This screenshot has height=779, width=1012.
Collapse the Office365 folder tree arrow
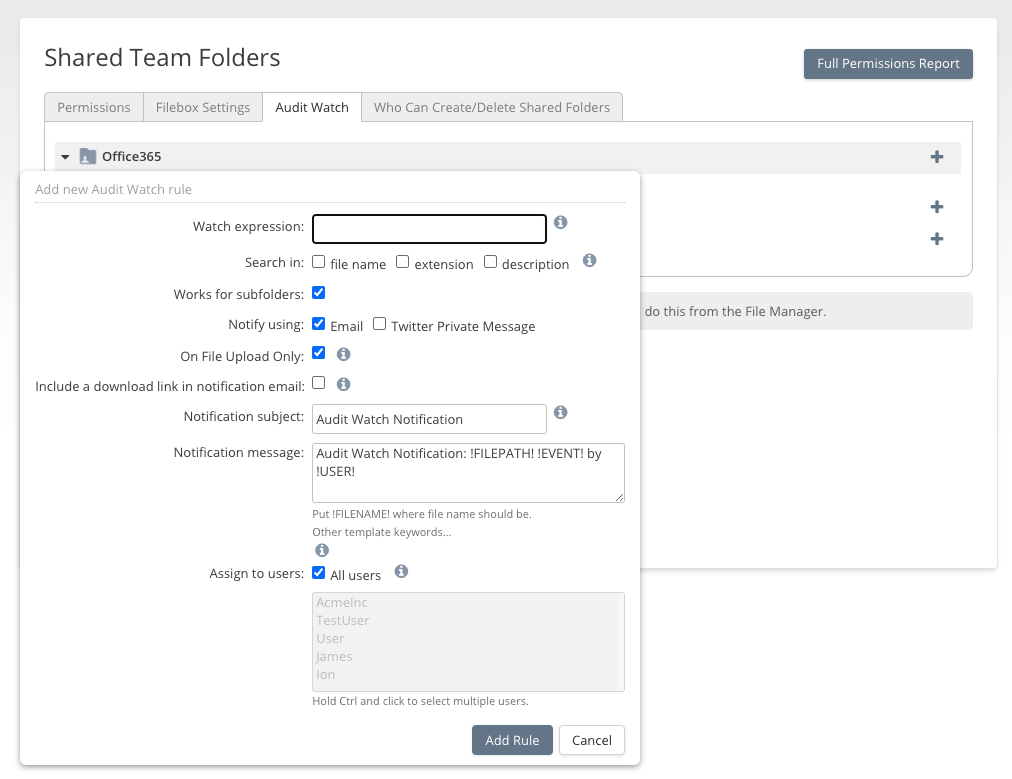pyautogui.click(x=65, y=157)
